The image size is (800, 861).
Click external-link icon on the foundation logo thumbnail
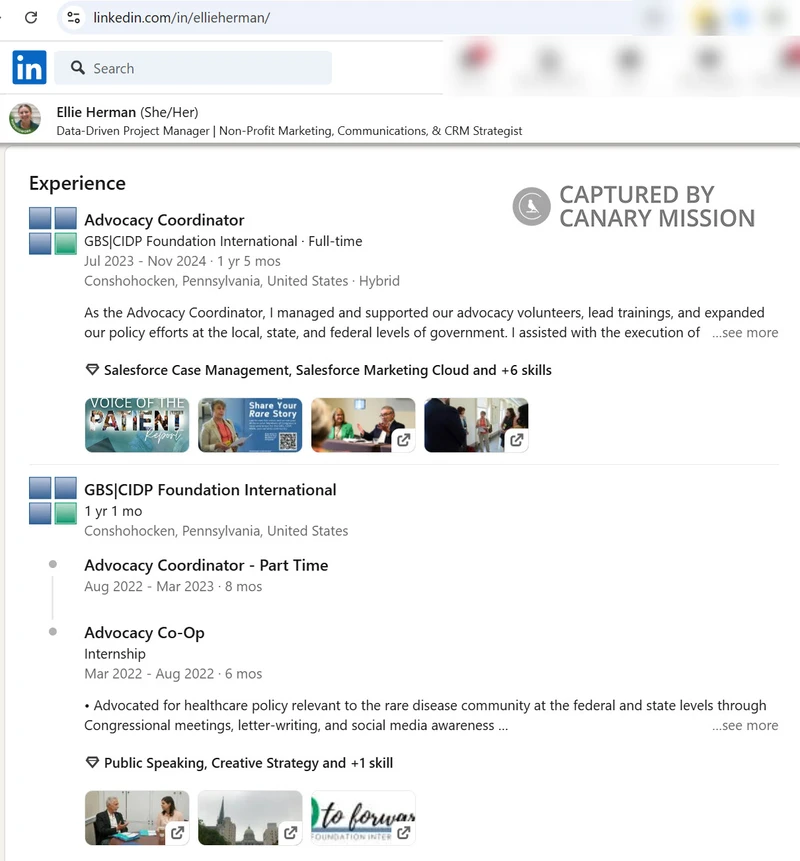(x=404, y=832)
